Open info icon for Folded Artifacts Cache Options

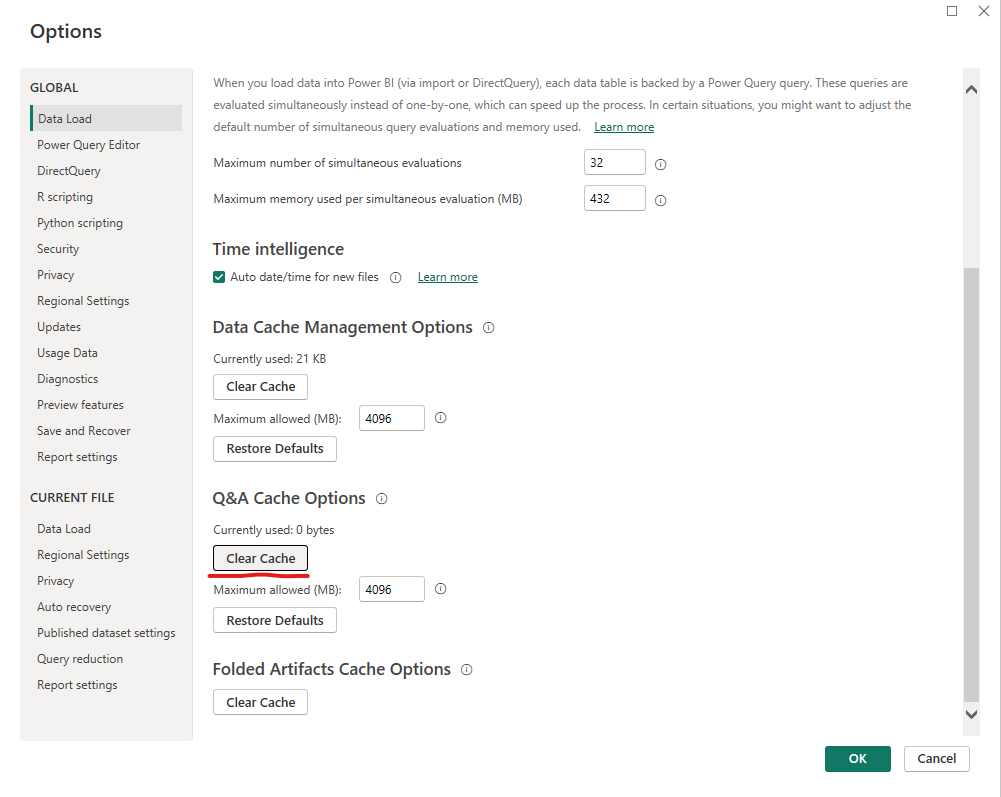coord(467,669)
